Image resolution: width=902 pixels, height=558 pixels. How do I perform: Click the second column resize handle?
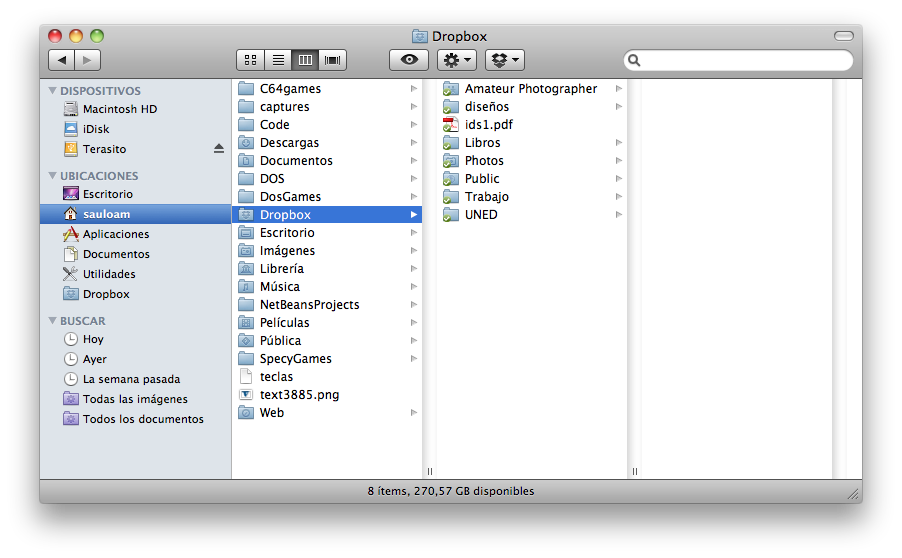(x=635, y=471)
